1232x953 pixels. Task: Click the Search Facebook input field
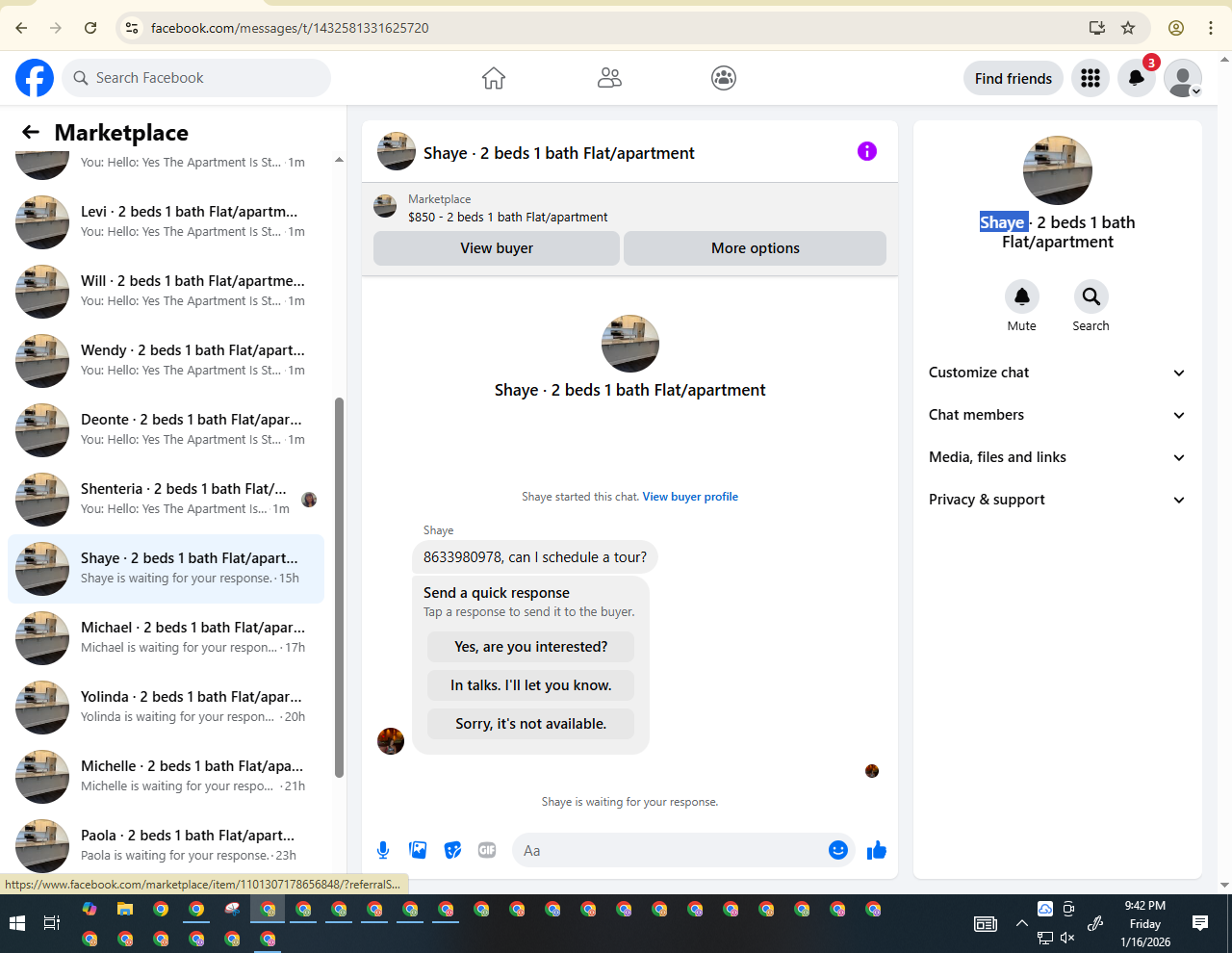196,78
